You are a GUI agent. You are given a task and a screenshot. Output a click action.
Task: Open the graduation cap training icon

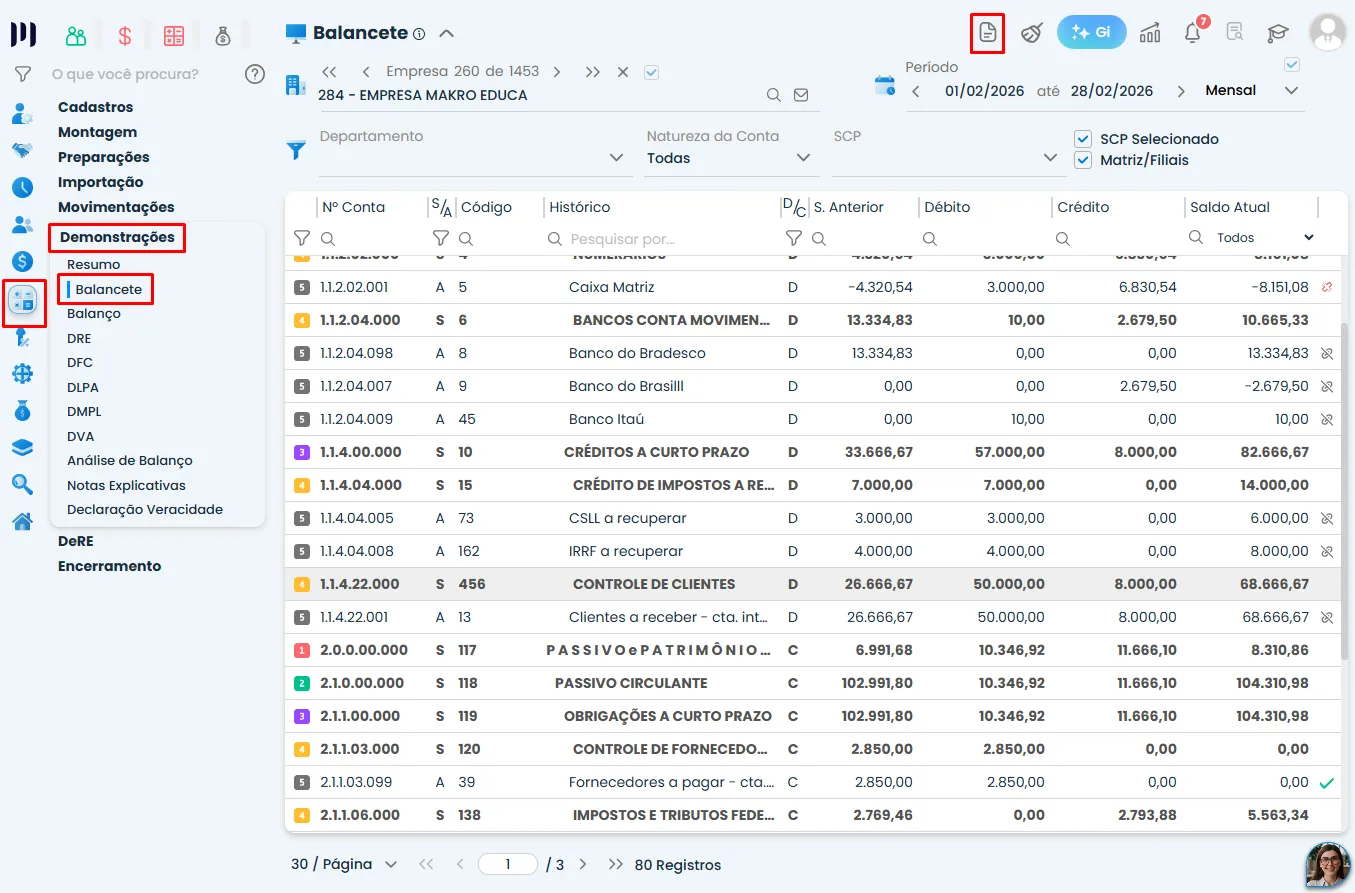tap(1277, 33)
